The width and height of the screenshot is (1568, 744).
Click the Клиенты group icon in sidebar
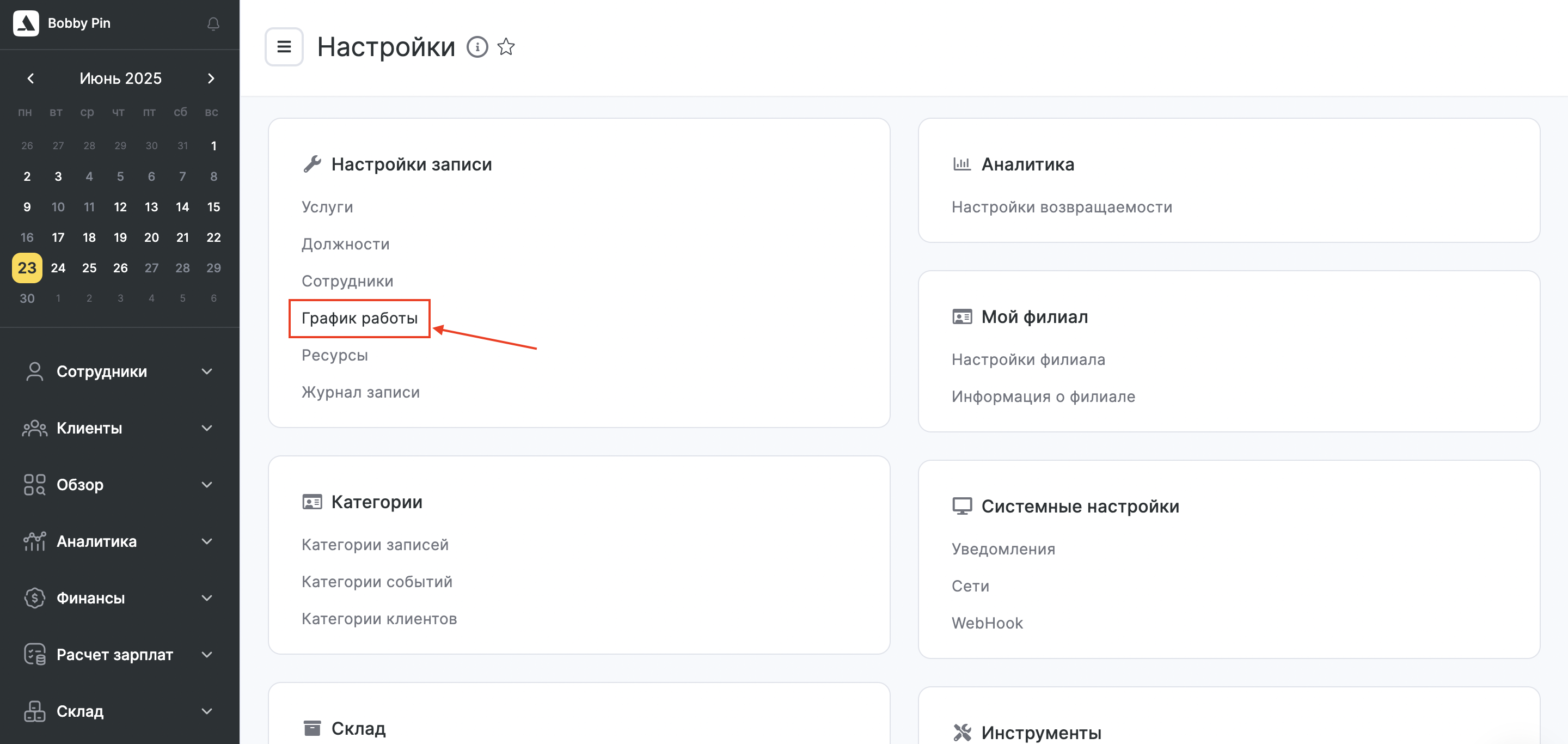pyautogui.click(x=35, y=428)
